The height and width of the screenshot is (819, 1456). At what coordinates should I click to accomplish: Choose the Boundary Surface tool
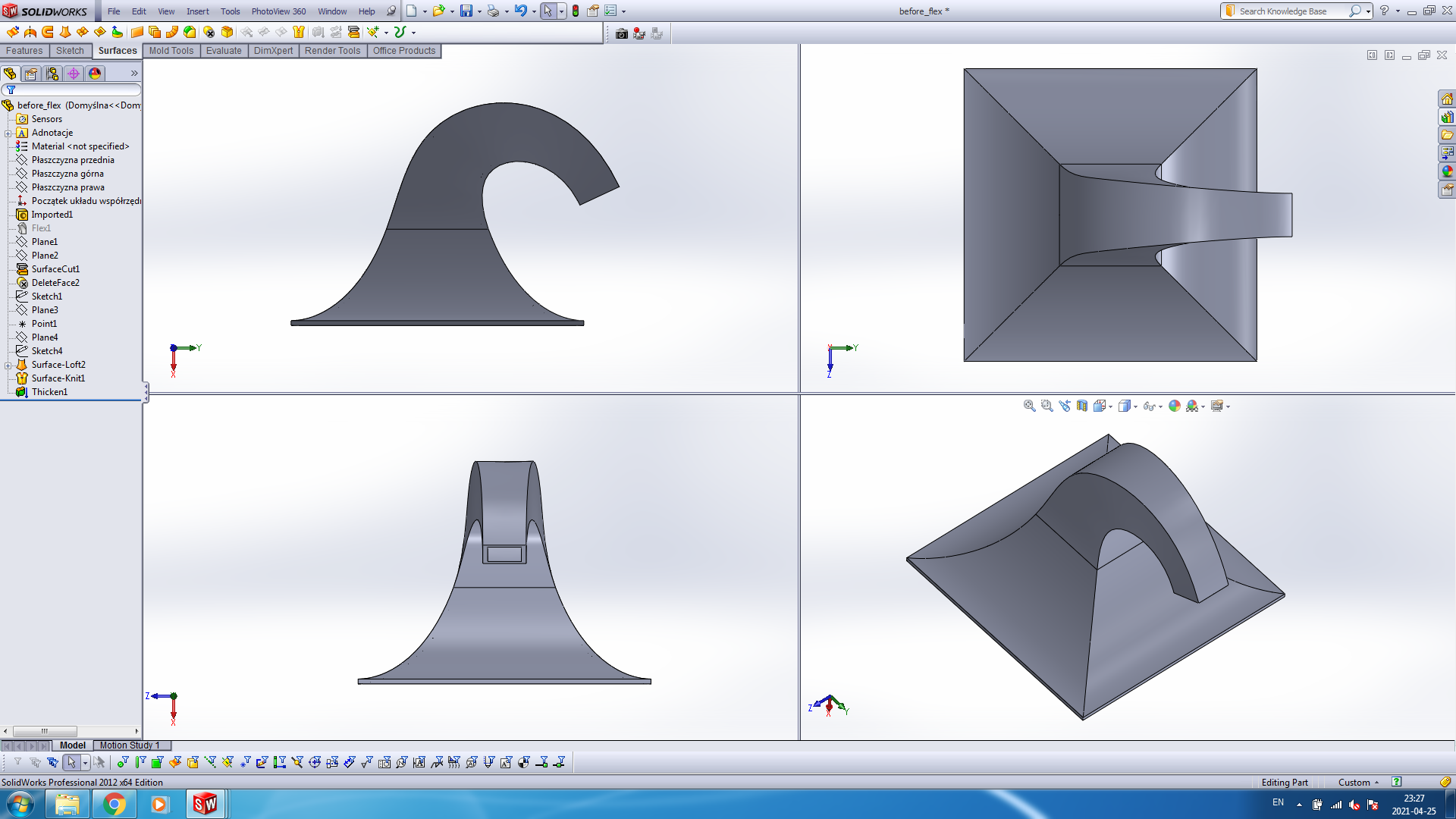[x=83, y=32]
